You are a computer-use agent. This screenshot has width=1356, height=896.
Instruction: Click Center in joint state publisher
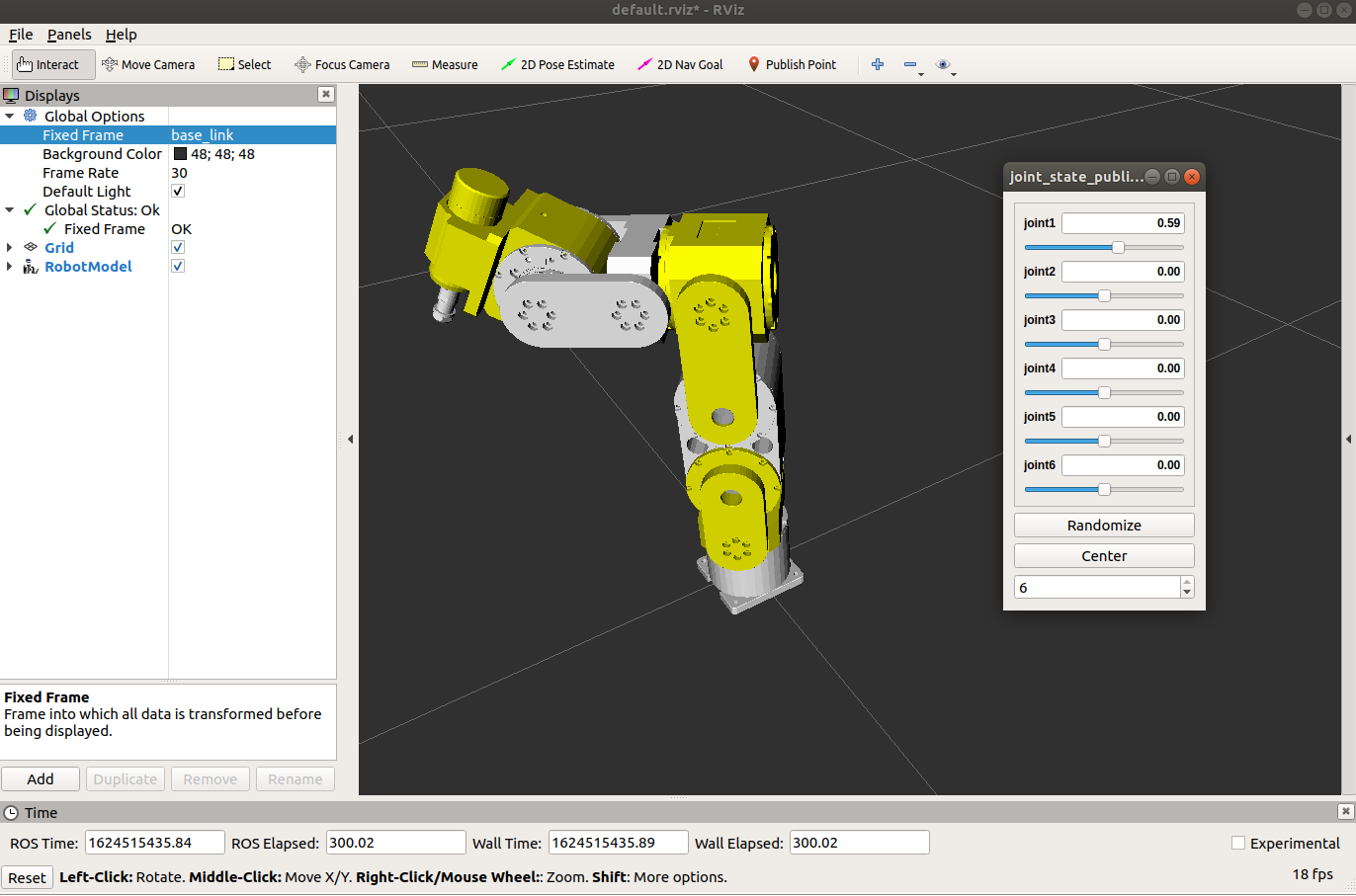(x=1104, y=555)
